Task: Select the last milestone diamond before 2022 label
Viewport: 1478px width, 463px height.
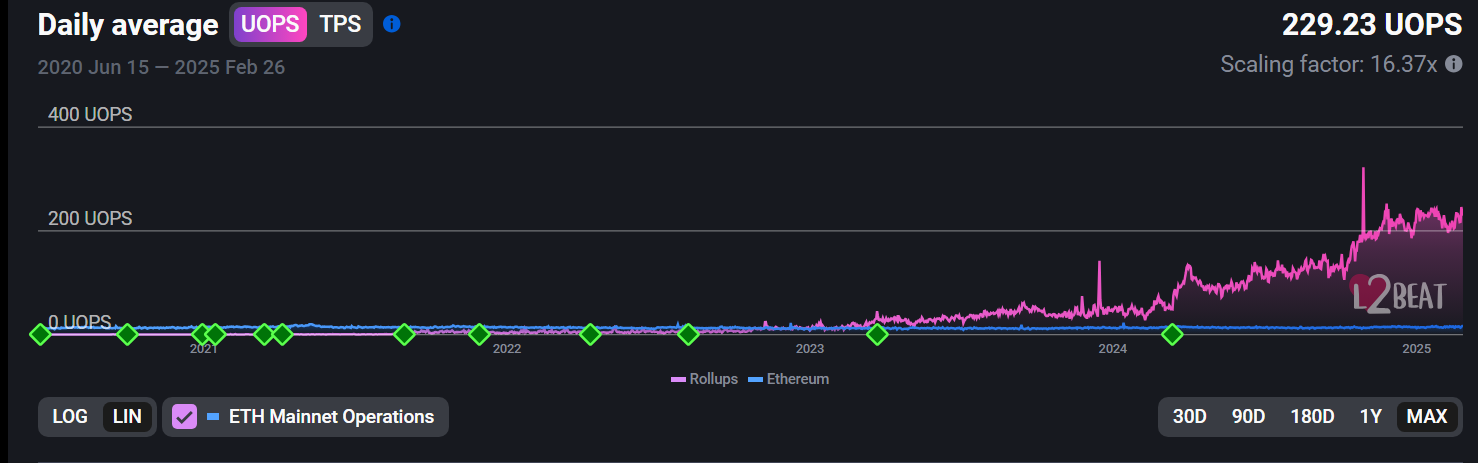Action: point(479,334)
